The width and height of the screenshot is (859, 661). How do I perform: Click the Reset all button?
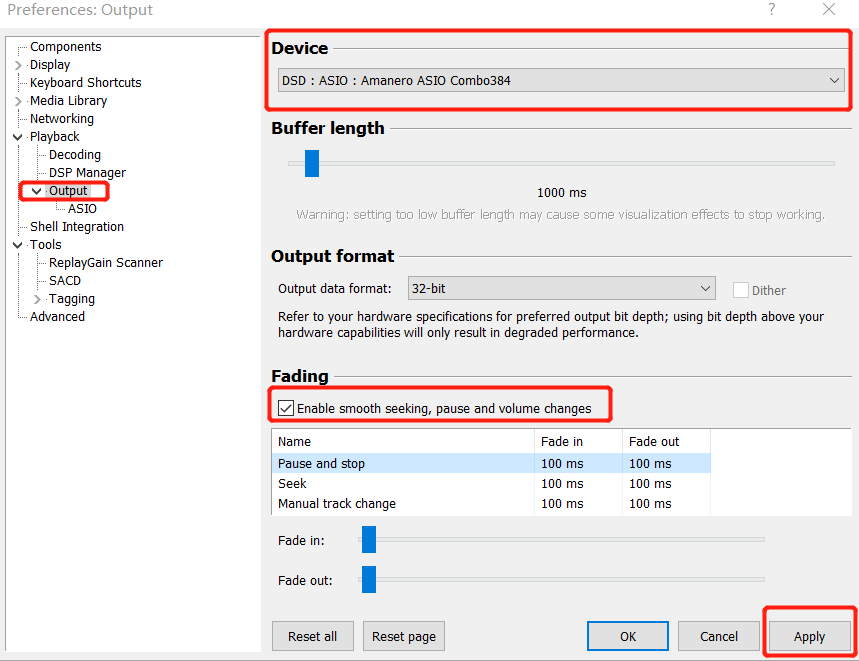[x=312, y=636]
